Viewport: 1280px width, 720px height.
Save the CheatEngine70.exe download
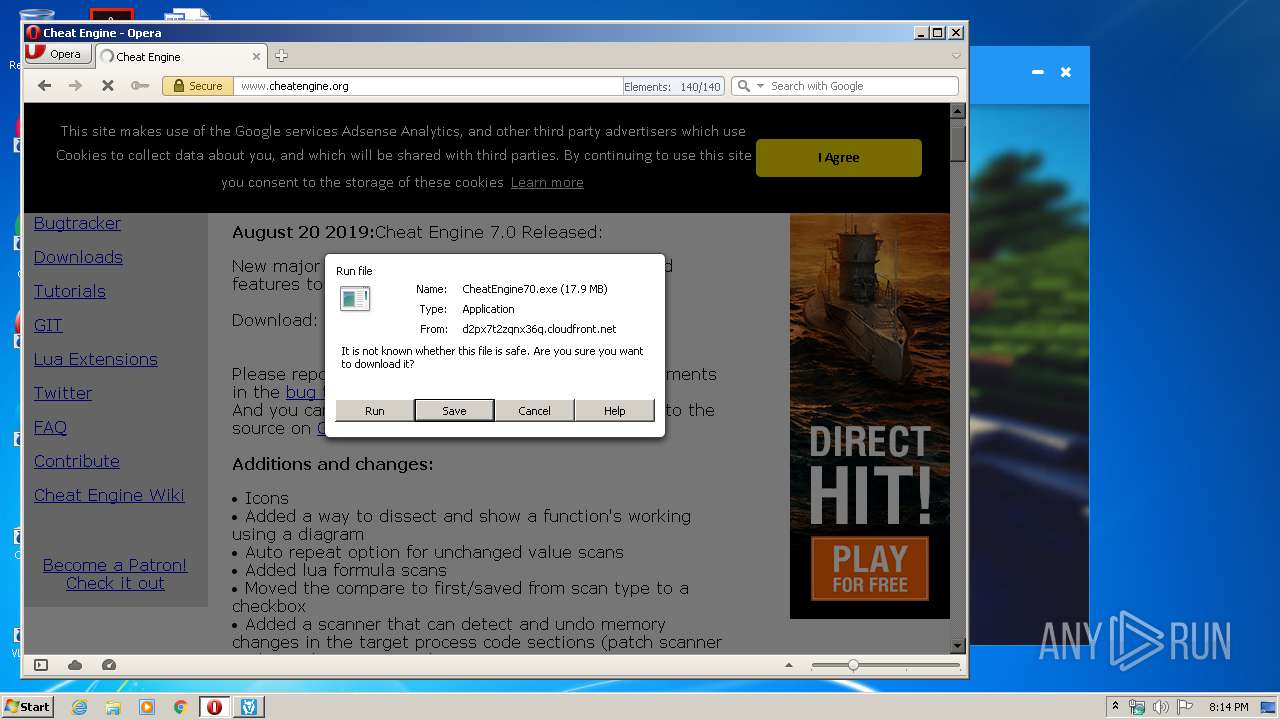point(454,411)
